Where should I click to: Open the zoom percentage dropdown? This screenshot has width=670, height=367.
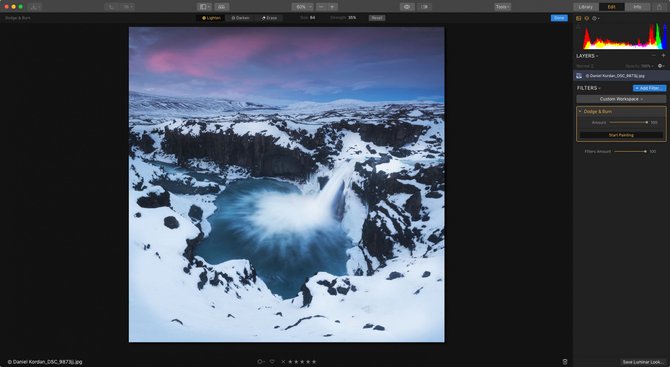[x=303, y=7]
